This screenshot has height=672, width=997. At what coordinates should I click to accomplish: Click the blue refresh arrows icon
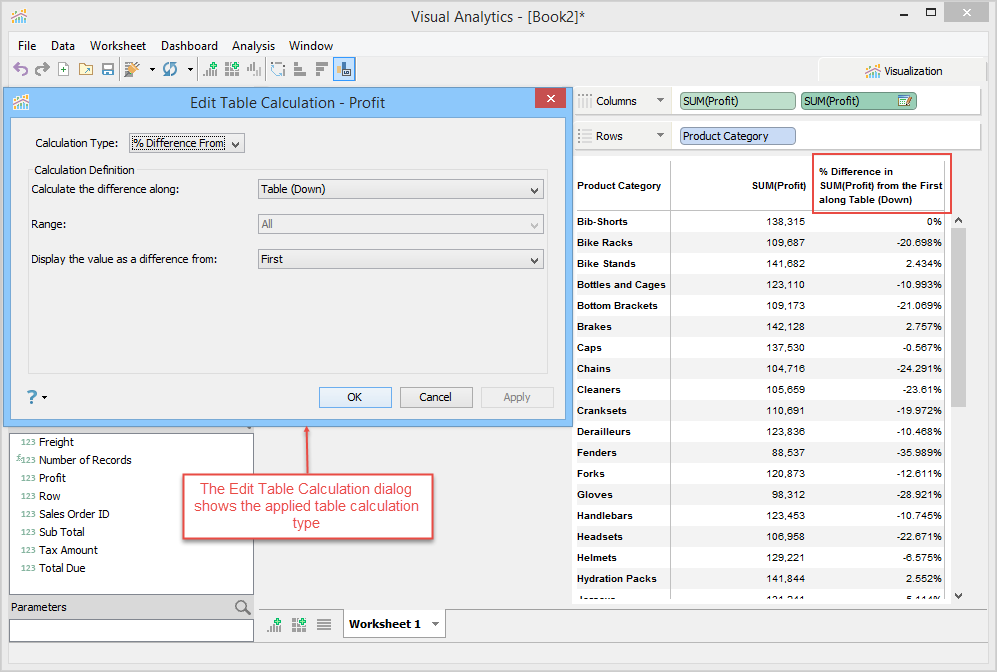[x=170, y=69]
